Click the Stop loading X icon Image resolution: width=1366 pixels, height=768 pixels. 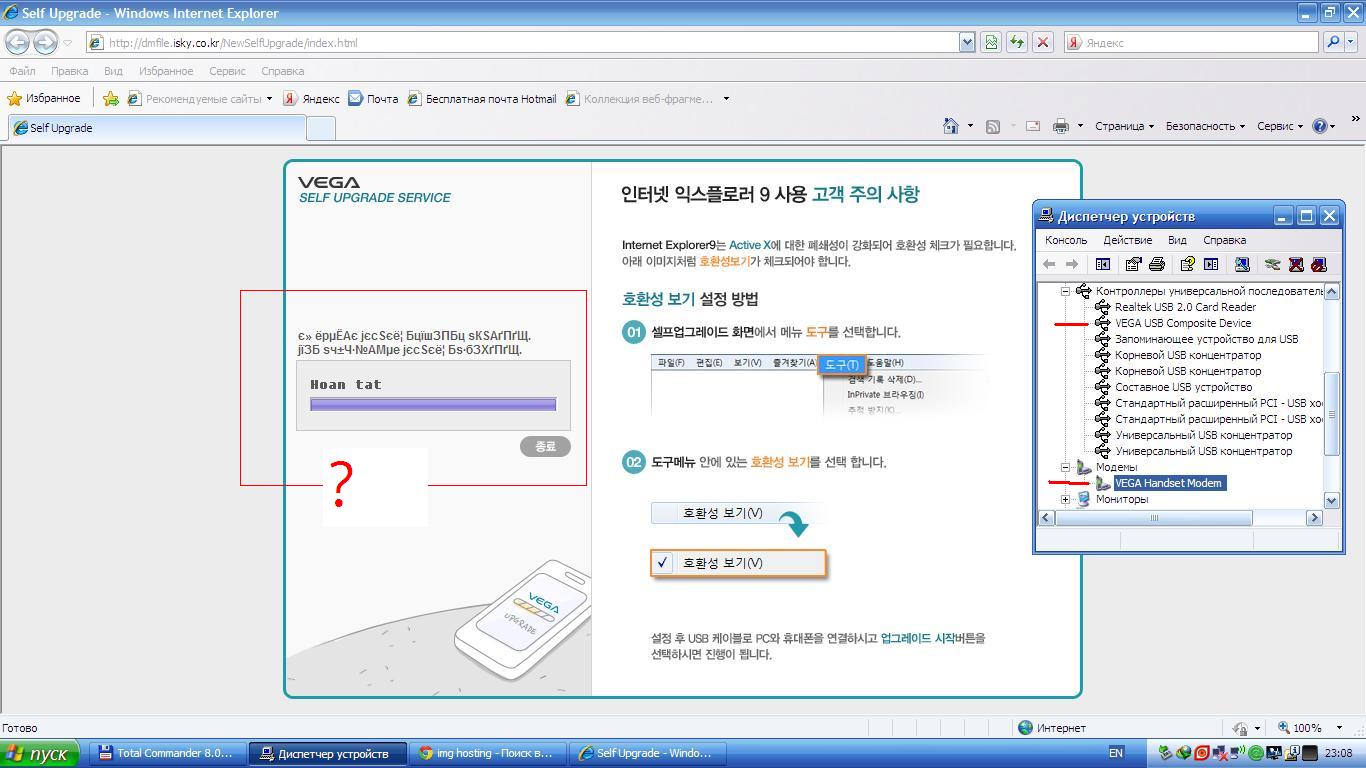click(1042, 42)
